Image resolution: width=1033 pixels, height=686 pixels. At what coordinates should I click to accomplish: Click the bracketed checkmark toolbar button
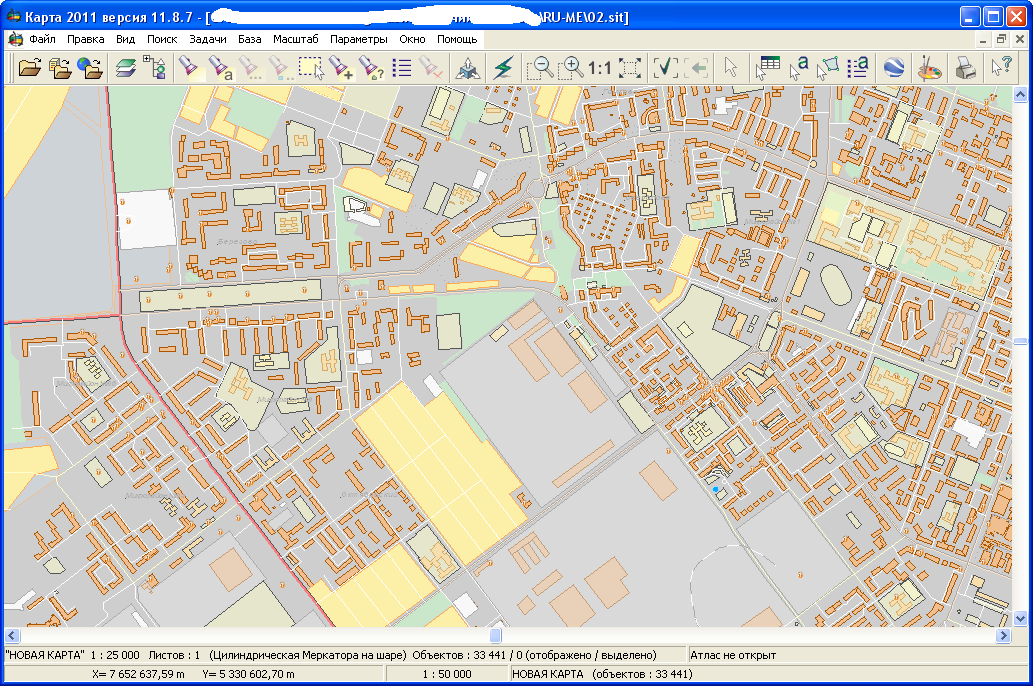click(x=665, y=68)
